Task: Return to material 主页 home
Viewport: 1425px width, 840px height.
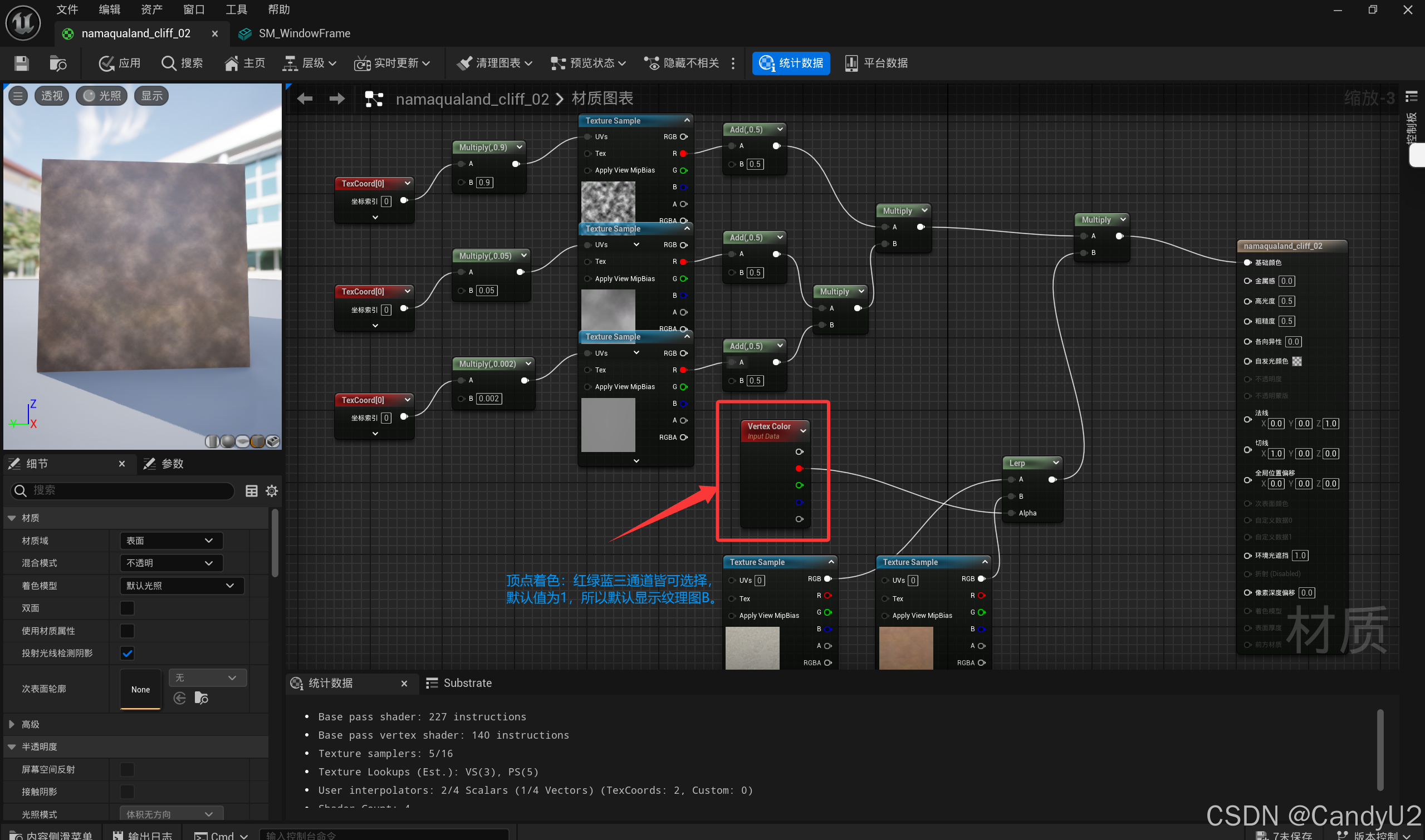Action: tap(244, 63)
